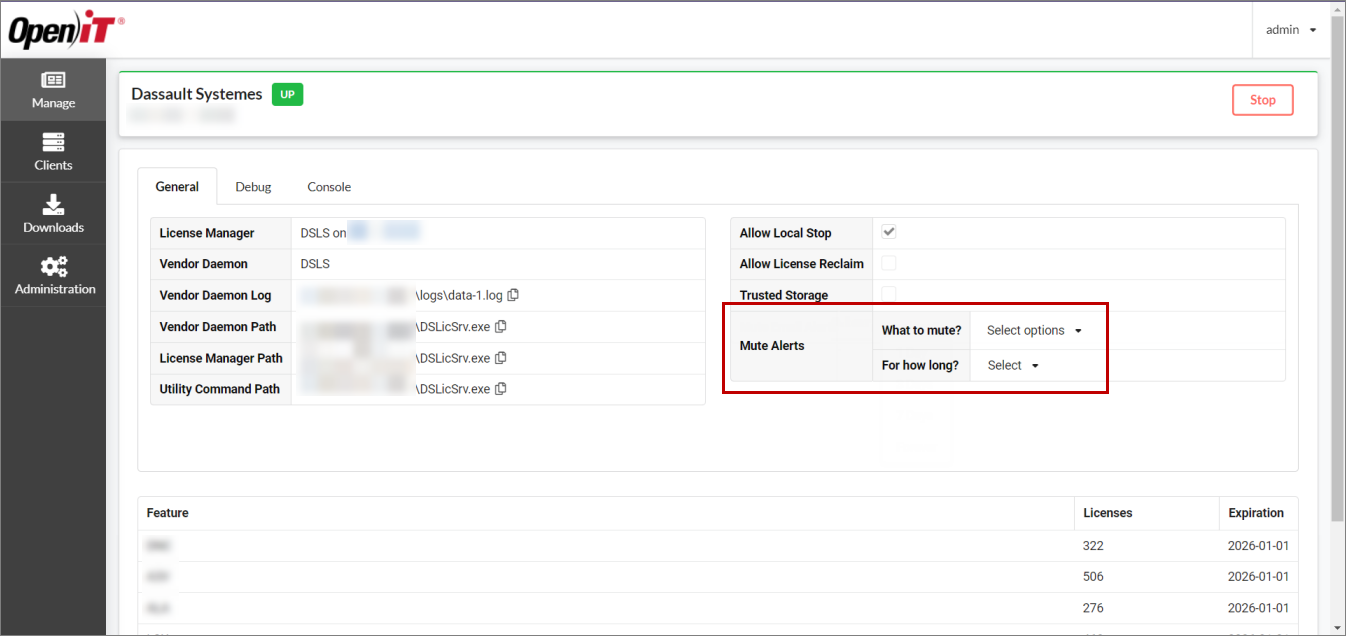Image resolution: width=1346 pixels, height=636 pixels.
Task: Uncheck the Allow Local Stop checkbox
Action: 888,231
